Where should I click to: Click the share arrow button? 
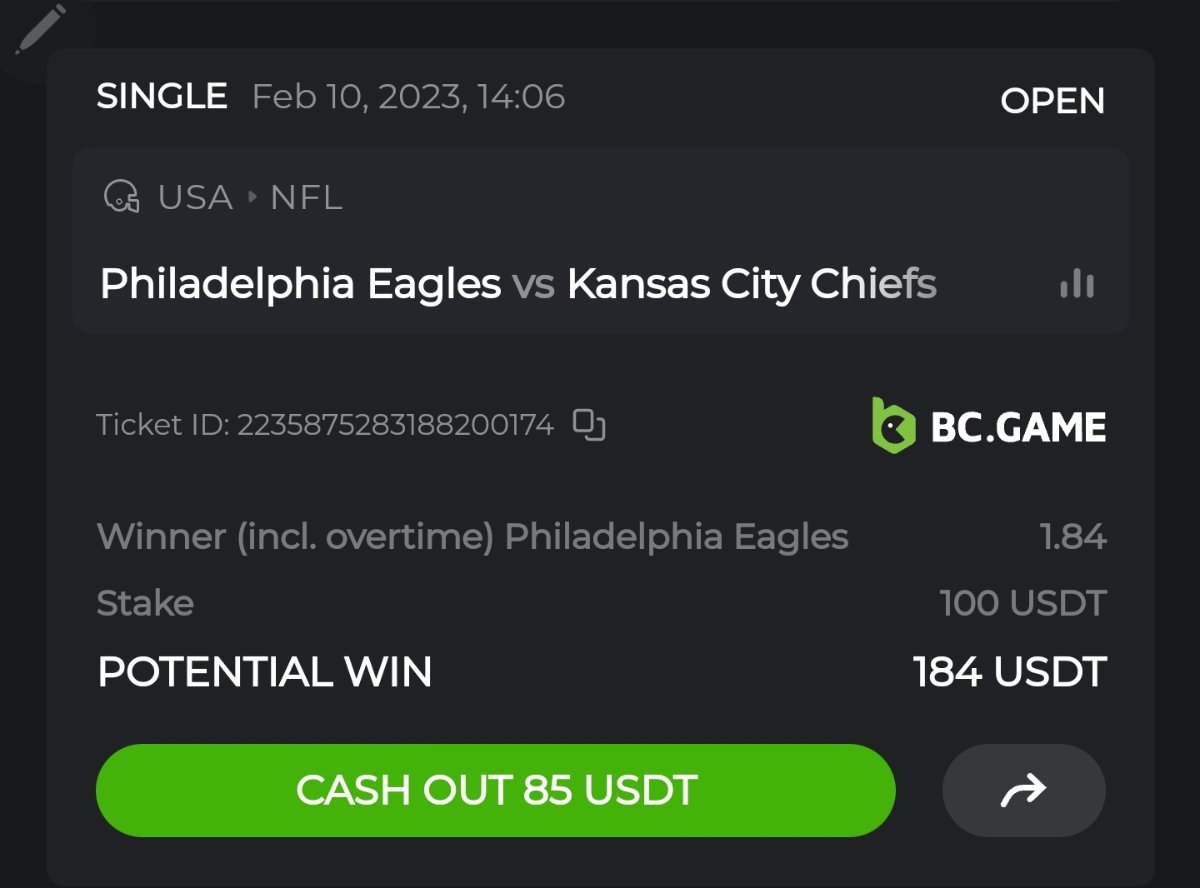1023,791
